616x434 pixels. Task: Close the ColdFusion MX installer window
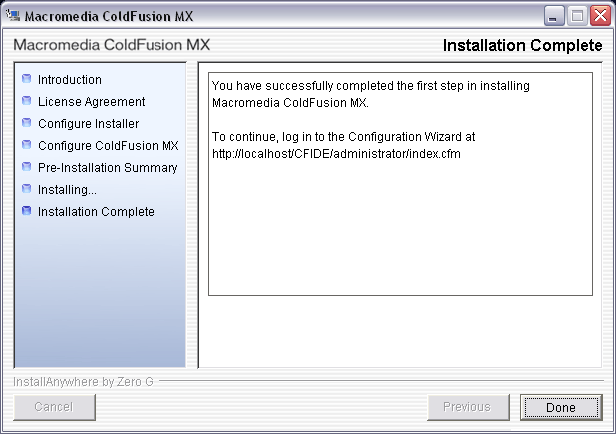point(598,16)
